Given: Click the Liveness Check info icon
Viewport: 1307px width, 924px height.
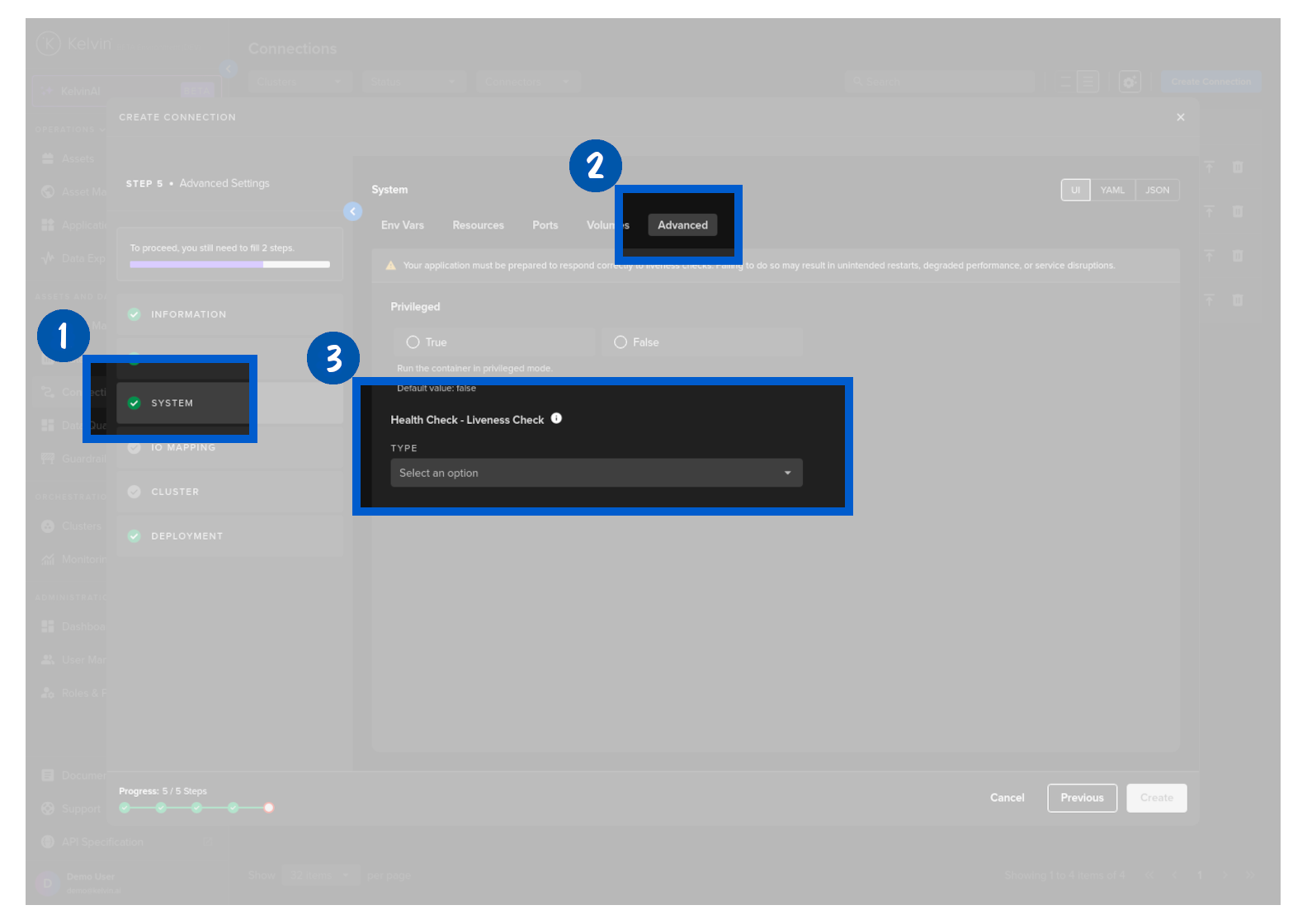Looking at the screenshot, I should pyautogui.click(x=556, y=418).
